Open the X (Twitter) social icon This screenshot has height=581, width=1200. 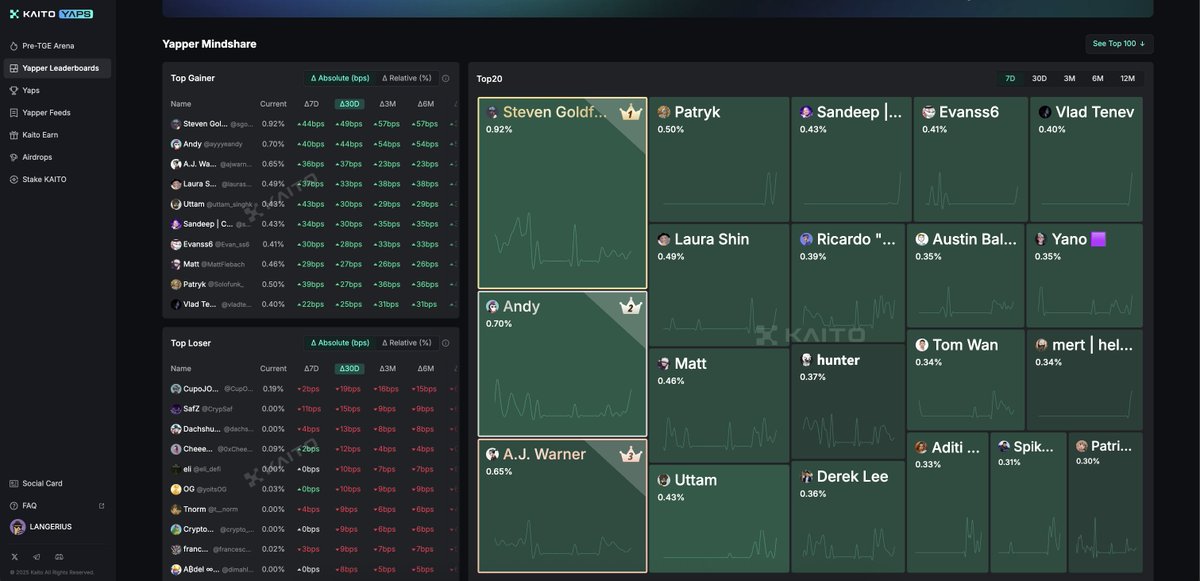[15, 557]
